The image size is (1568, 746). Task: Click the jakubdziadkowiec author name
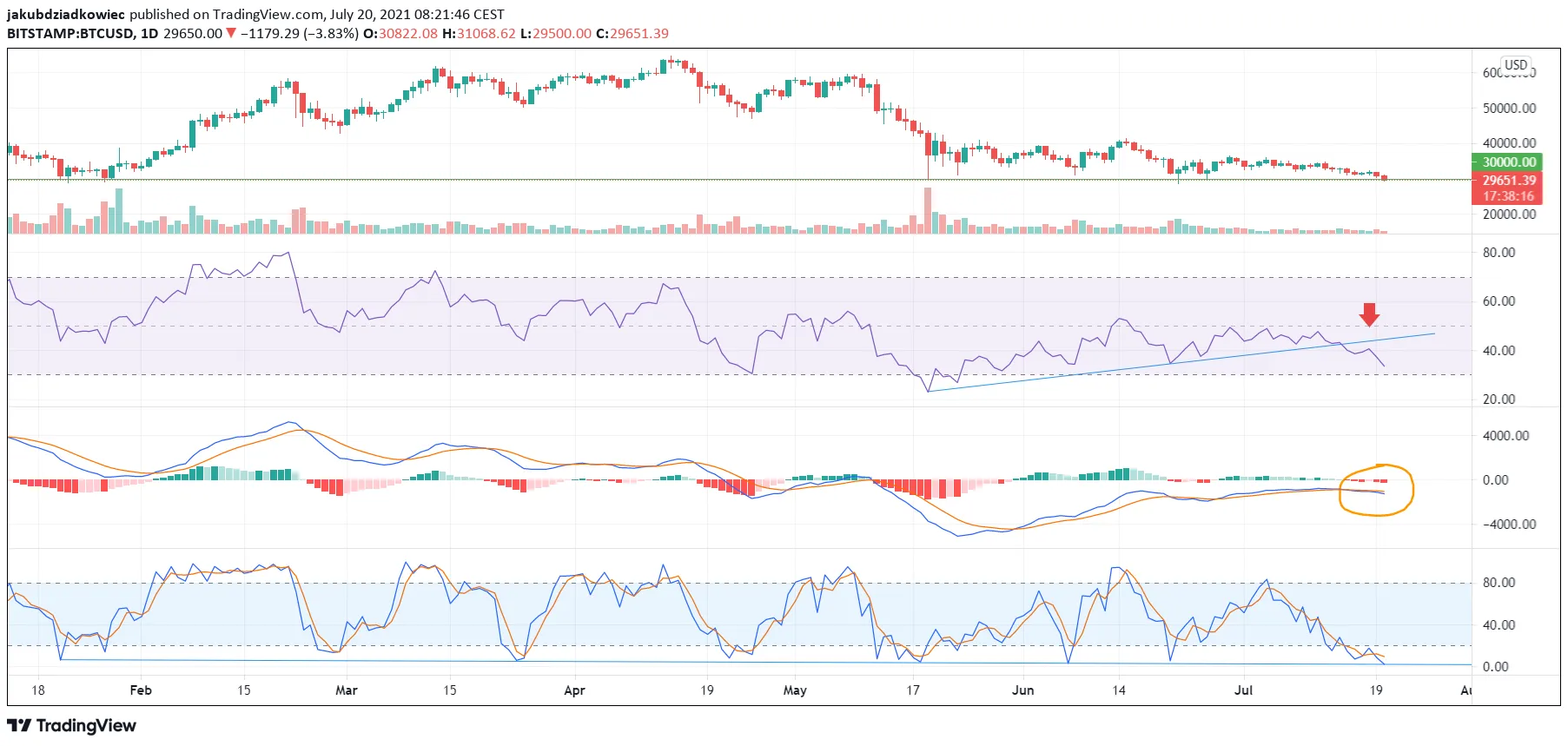(x=66, y=14)
